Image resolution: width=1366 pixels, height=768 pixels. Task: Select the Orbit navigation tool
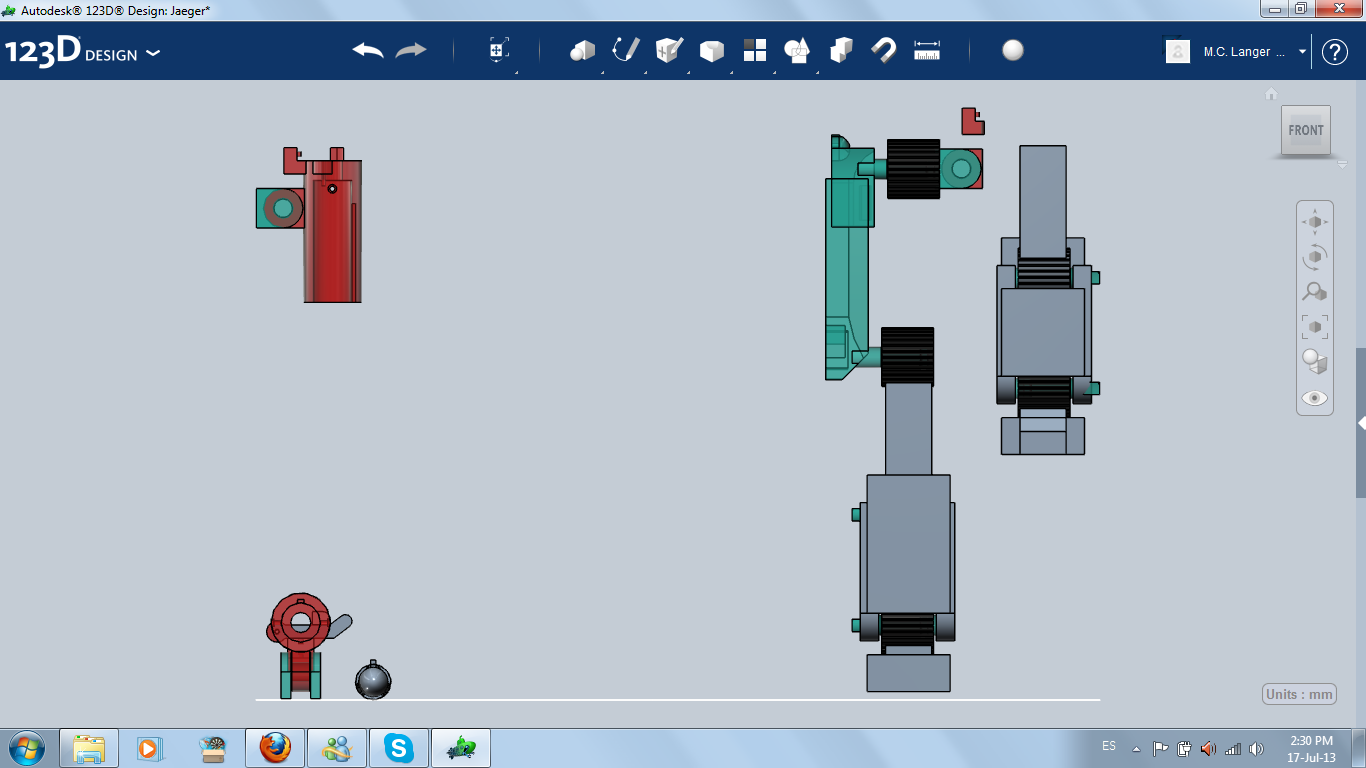pyautogui.click(x=1314, y=257)
